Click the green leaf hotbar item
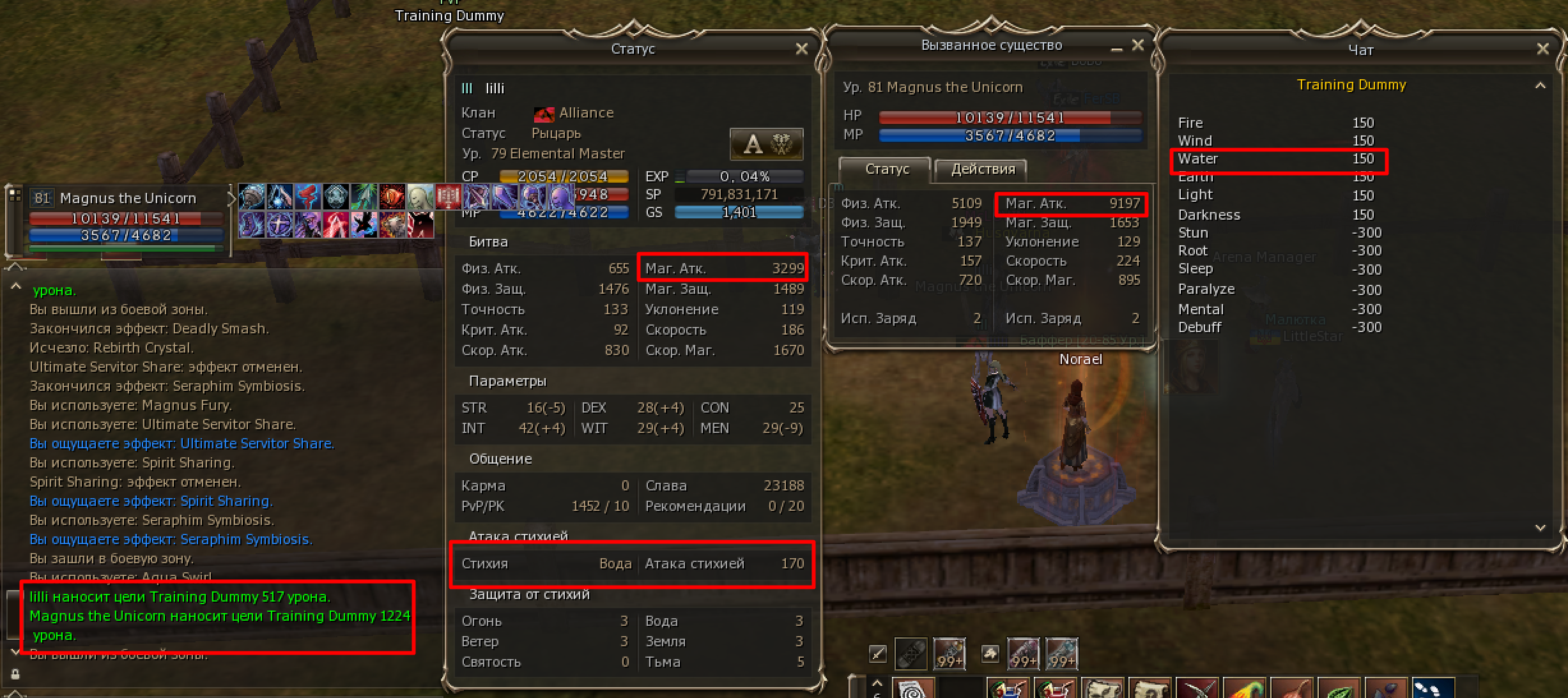Viewport: 1568px width, 698px height. (1340, 688)
